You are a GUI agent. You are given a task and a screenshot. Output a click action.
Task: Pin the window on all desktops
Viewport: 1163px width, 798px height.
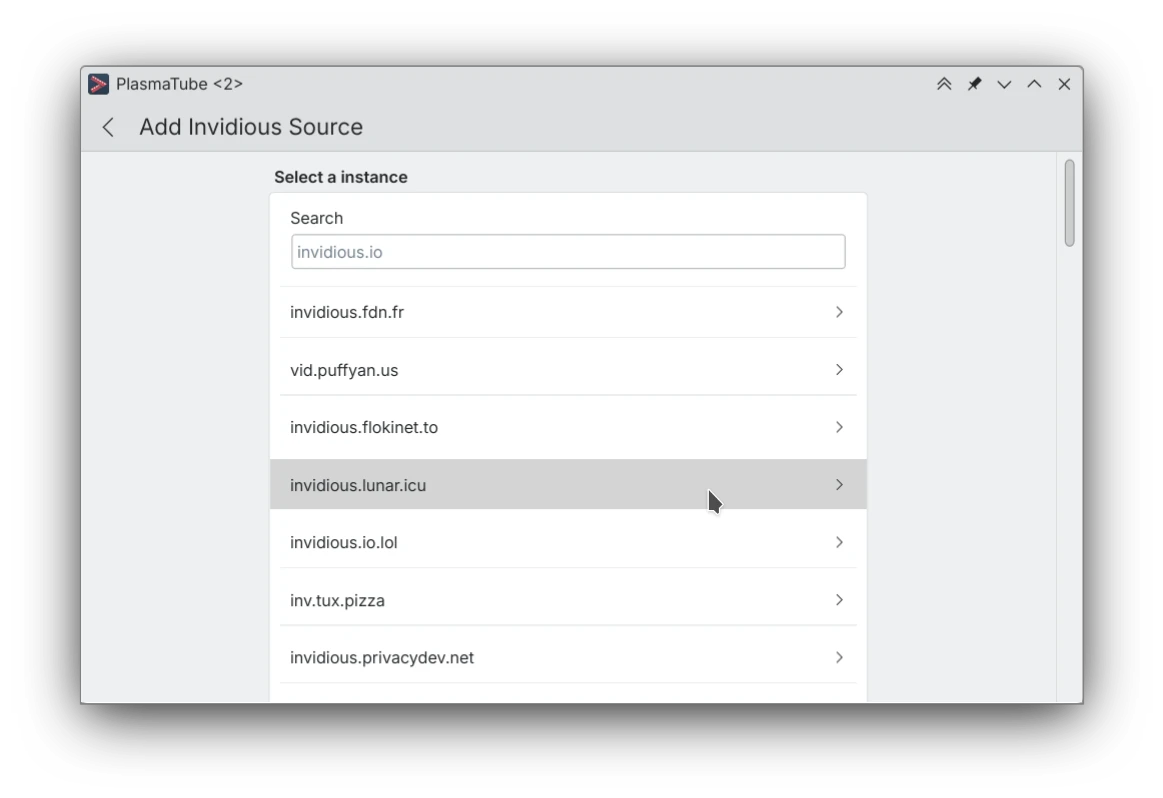(x=974, y=84)
